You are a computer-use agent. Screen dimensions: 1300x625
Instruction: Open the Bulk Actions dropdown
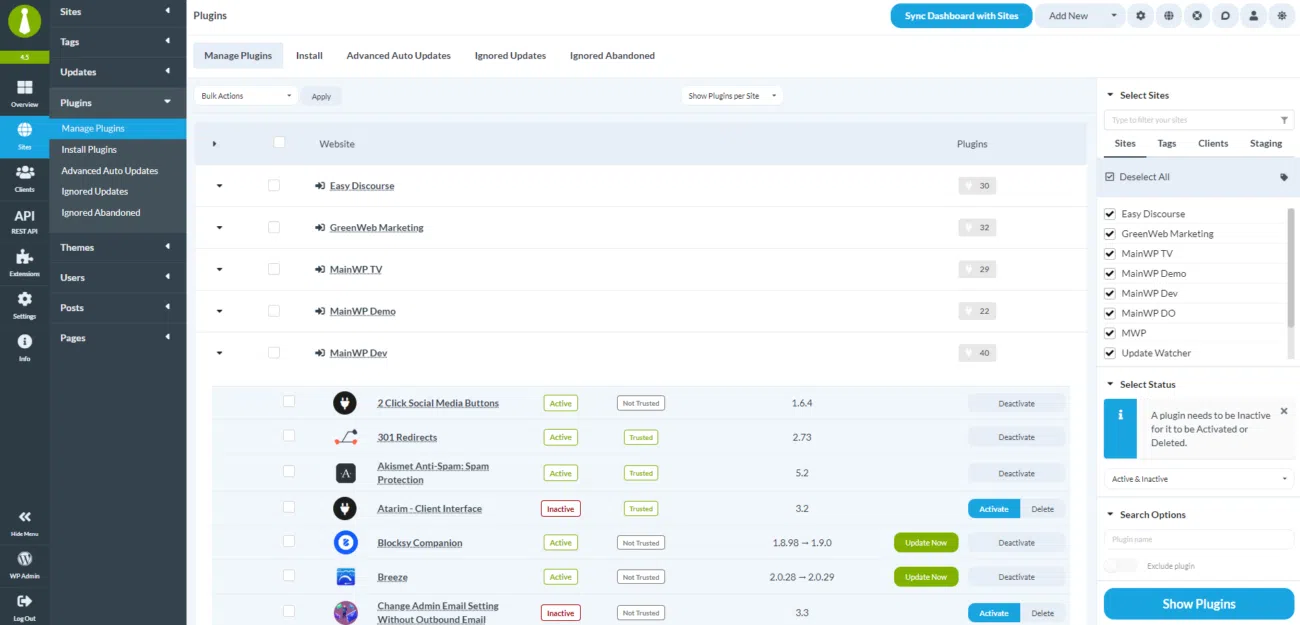click(x=247, y=96)
